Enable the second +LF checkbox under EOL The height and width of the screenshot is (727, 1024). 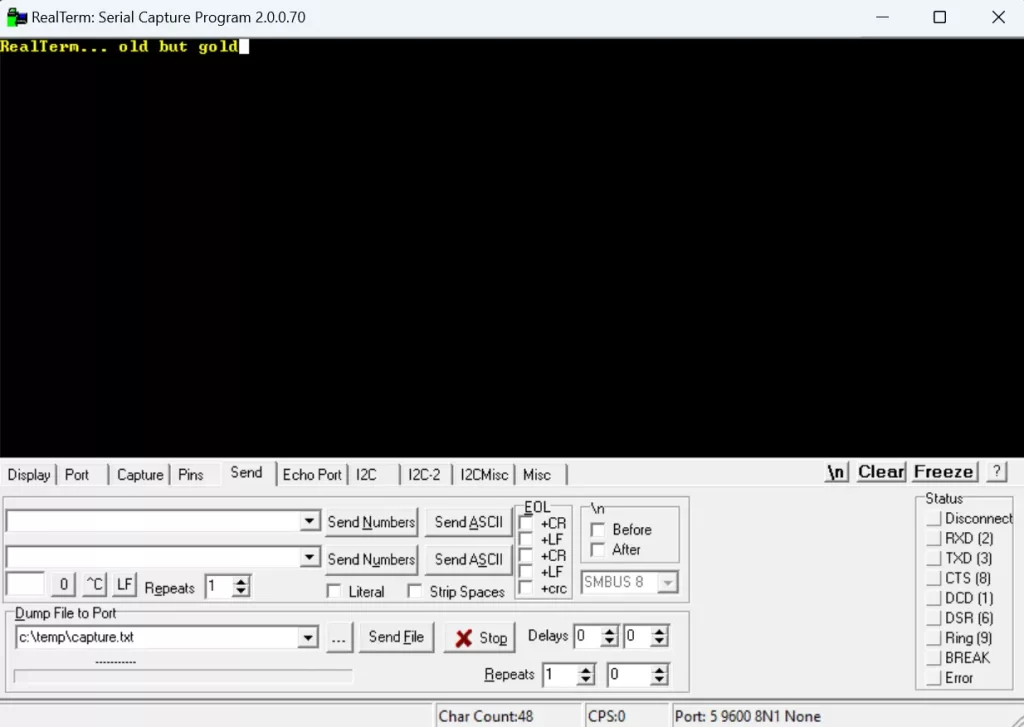[526, 572]
